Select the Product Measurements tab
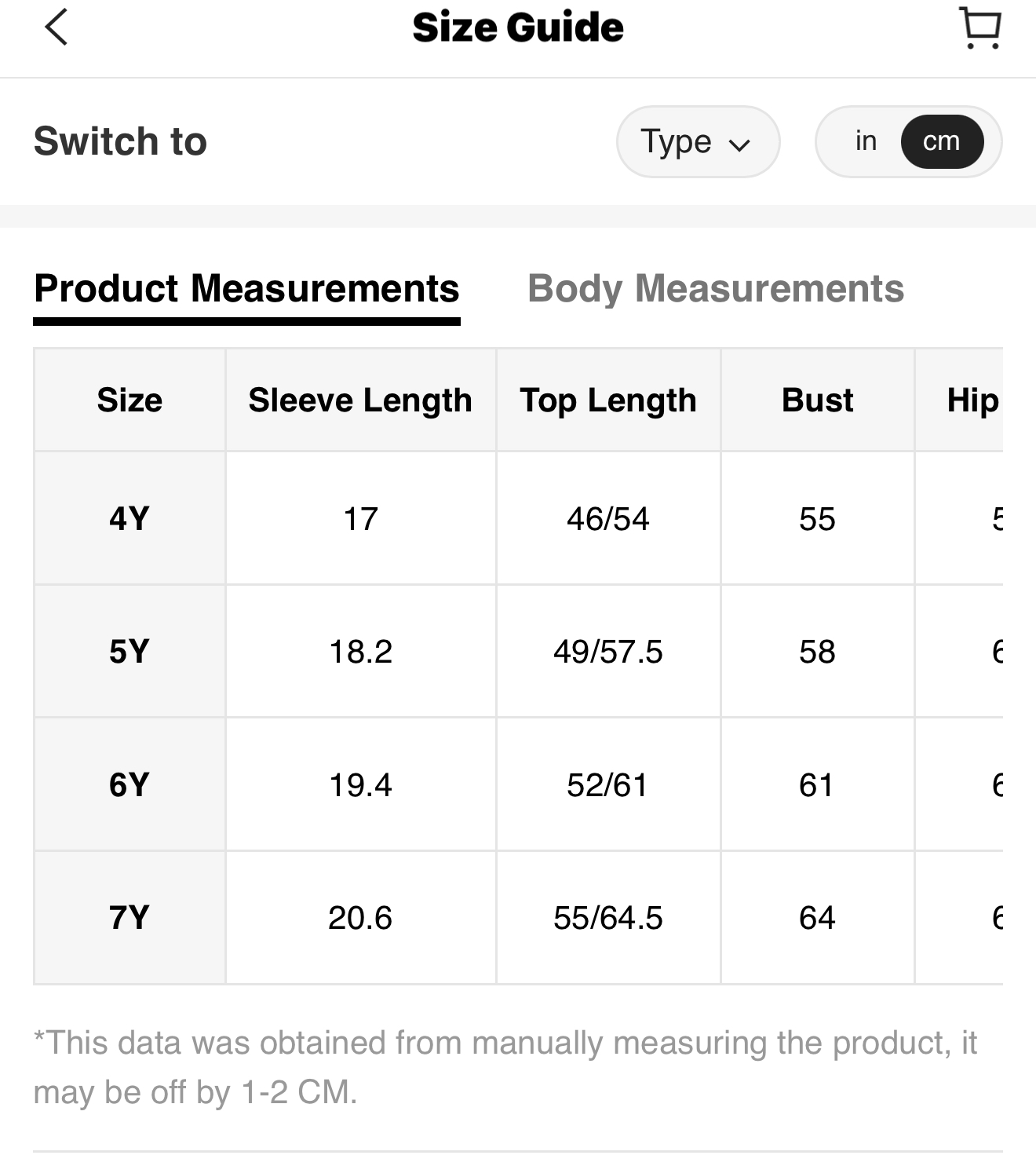Viewport: 1036px width, 1155px height. (x=246, y=288)
